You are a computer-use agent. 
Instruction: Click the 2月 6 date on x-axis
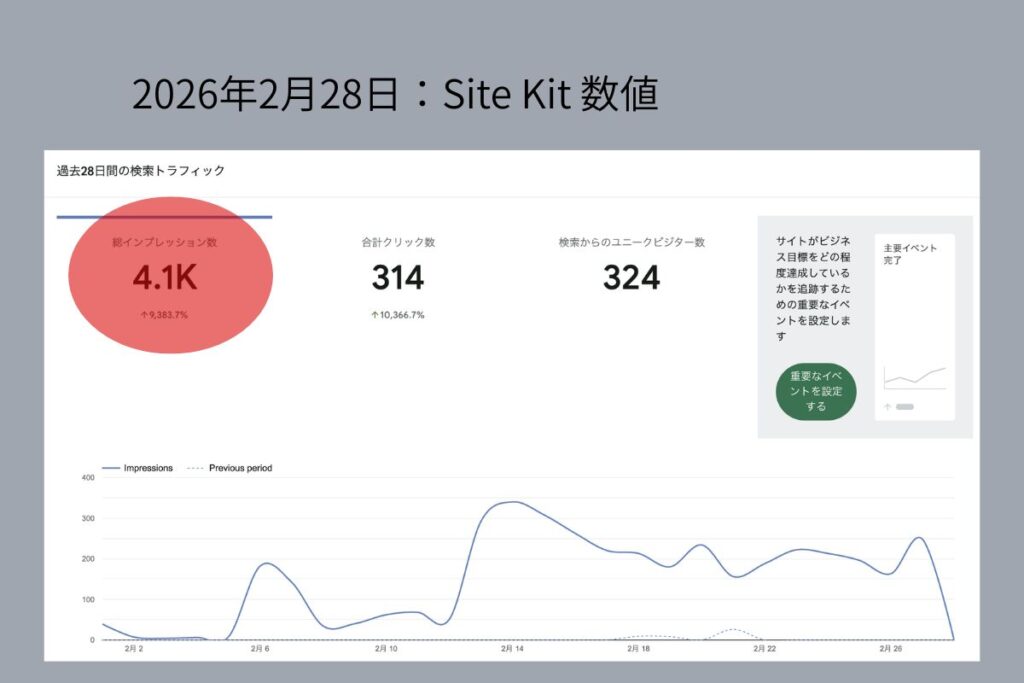click(x=259, y=649)
